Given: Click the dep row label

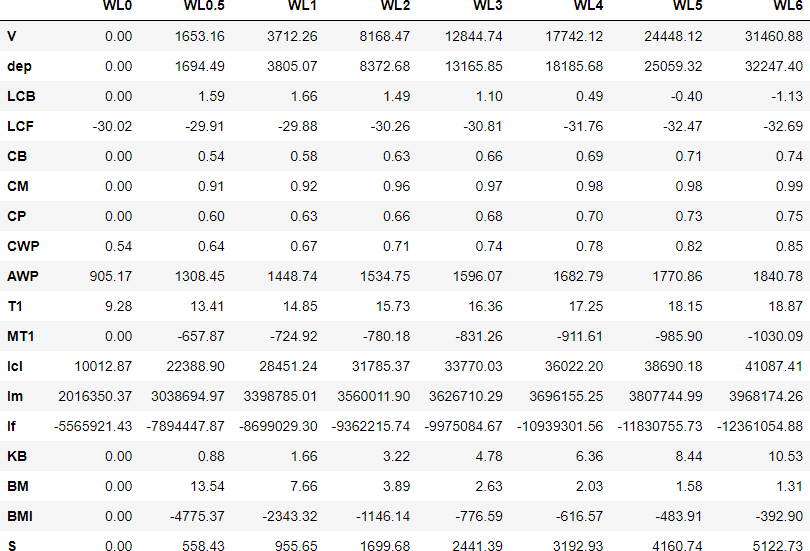Looking at the screenshot, I should pos(19,66).
